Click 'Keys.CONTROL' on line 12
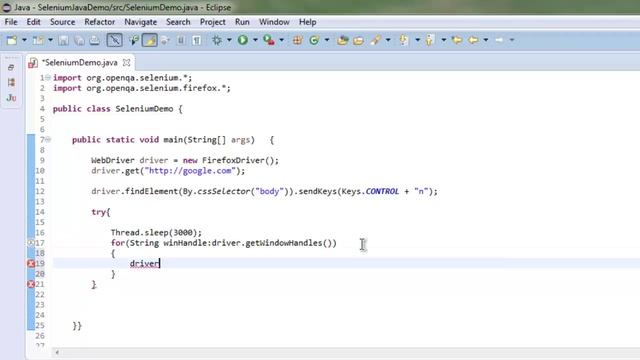 tap(370, 191)
